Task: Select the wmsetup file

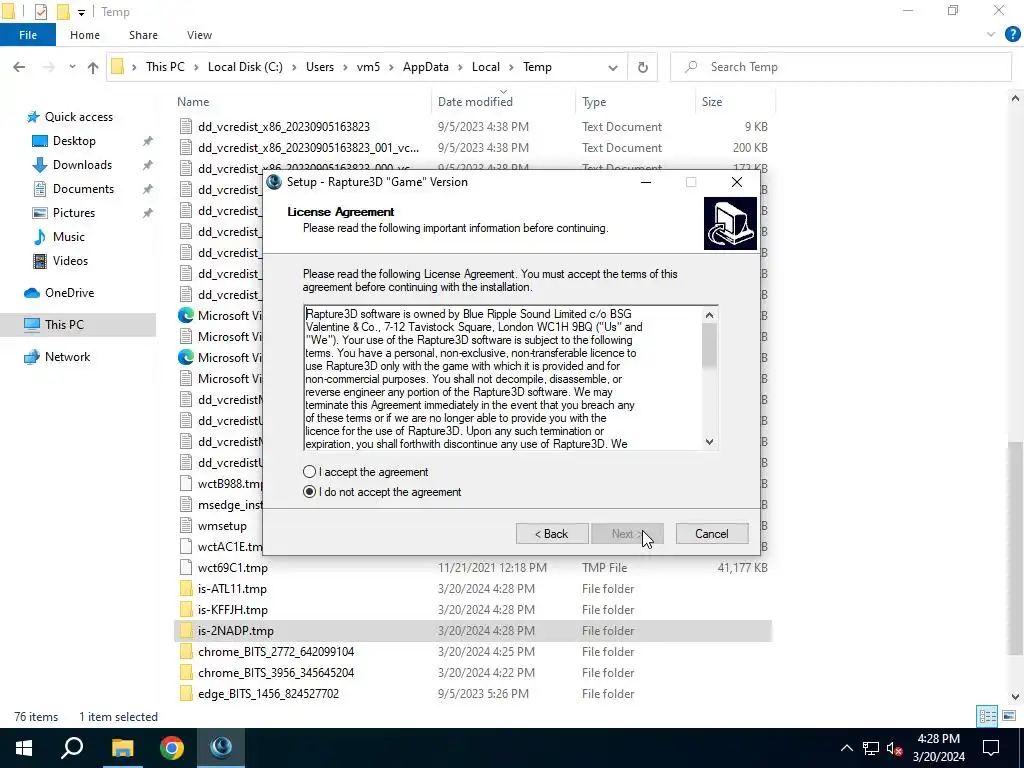Action: [222, 526]
